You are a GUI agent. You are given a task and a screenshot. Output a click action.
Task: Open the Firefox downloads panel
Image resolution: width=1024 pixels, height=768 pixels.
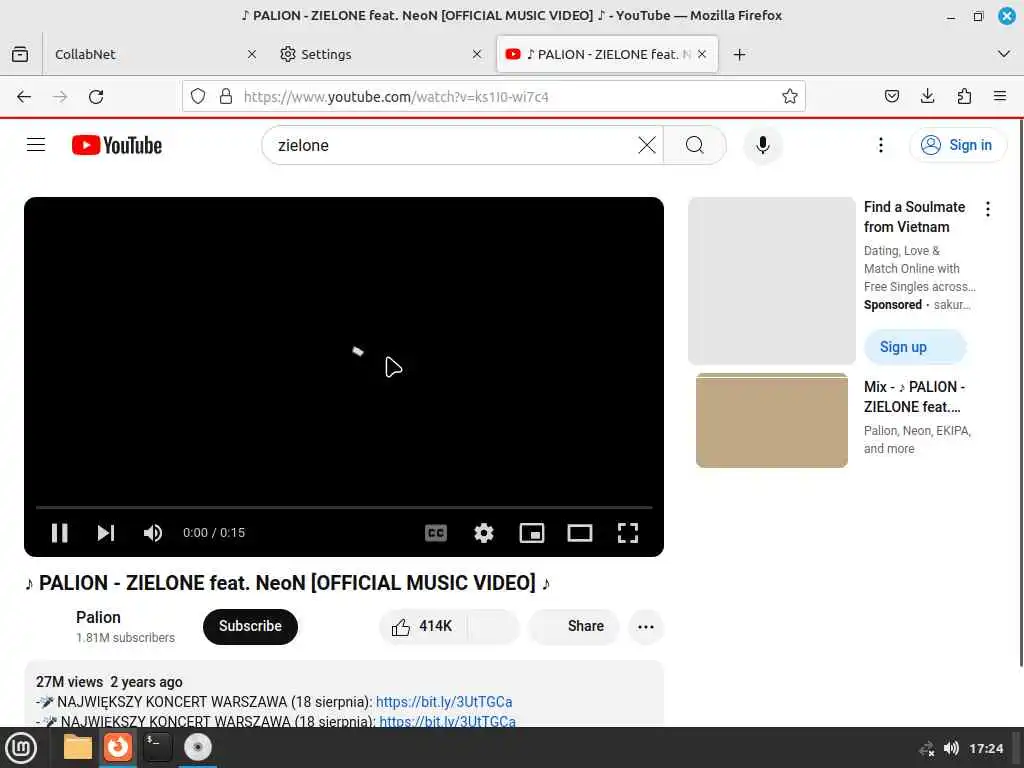[x=927, y=97]
